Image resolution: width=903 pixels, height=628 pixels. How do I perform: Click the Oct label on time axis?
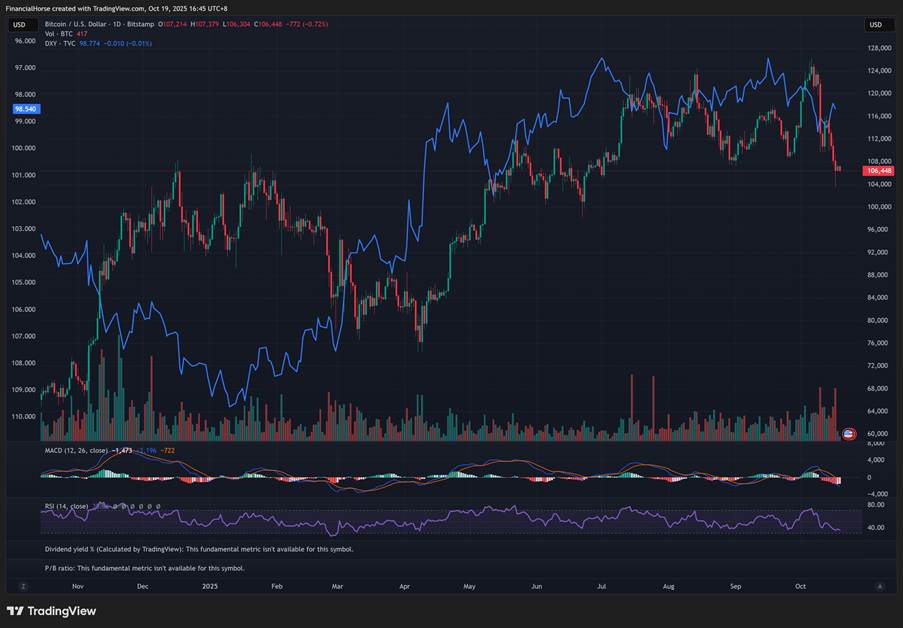799,586
